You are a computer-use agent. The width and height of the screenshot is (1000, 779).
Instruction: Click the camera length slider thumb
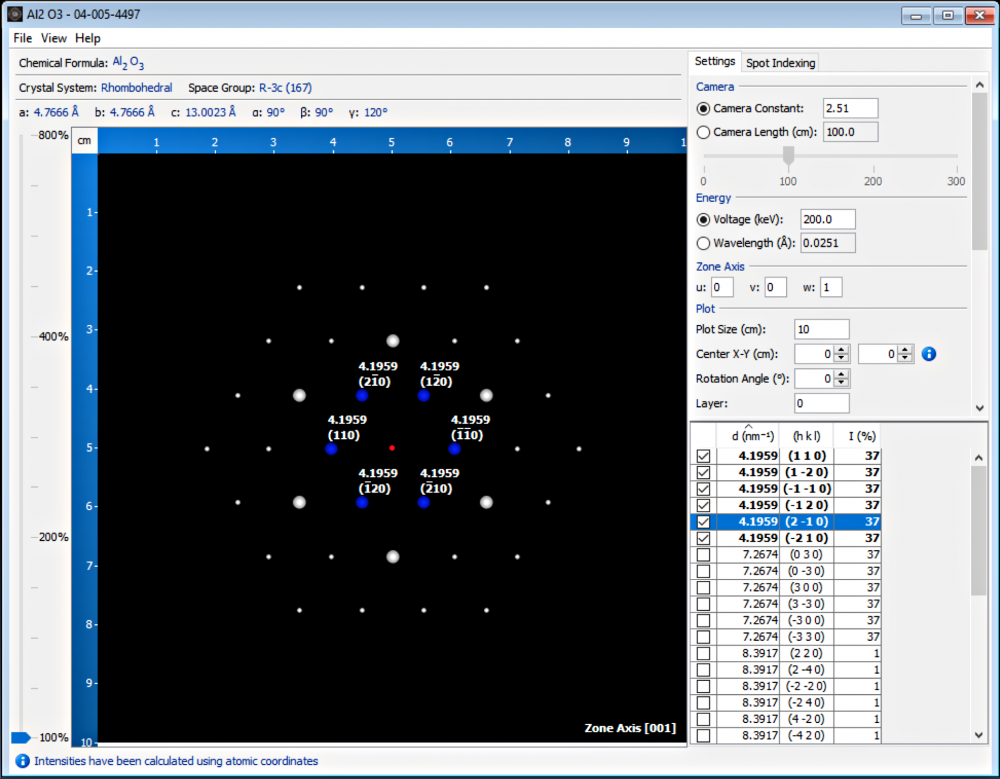click(x=788, y=155)
